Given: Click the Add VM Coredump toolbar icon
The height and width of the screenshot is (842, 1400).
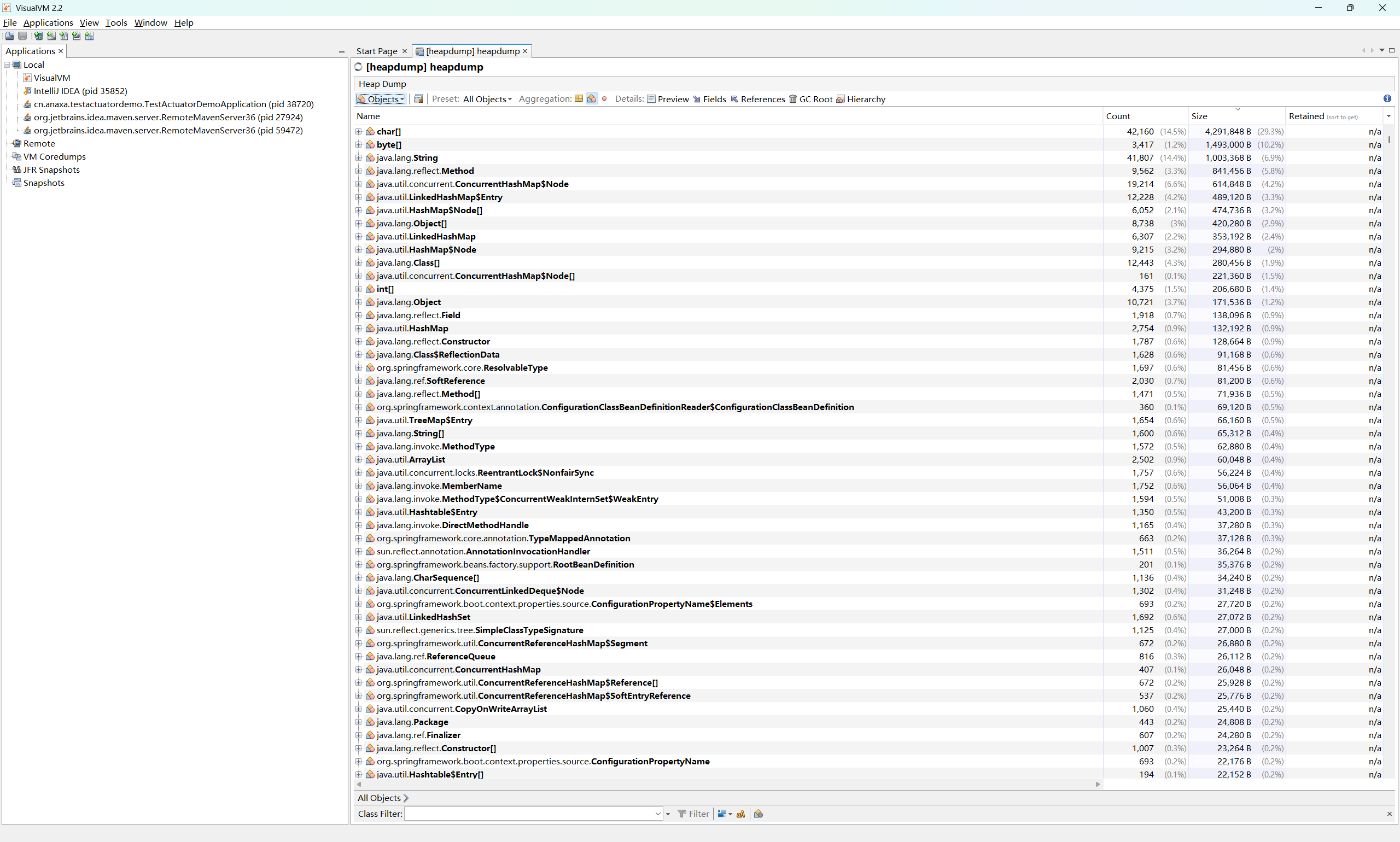Looking at the screenshot, I should click(63, 36).
